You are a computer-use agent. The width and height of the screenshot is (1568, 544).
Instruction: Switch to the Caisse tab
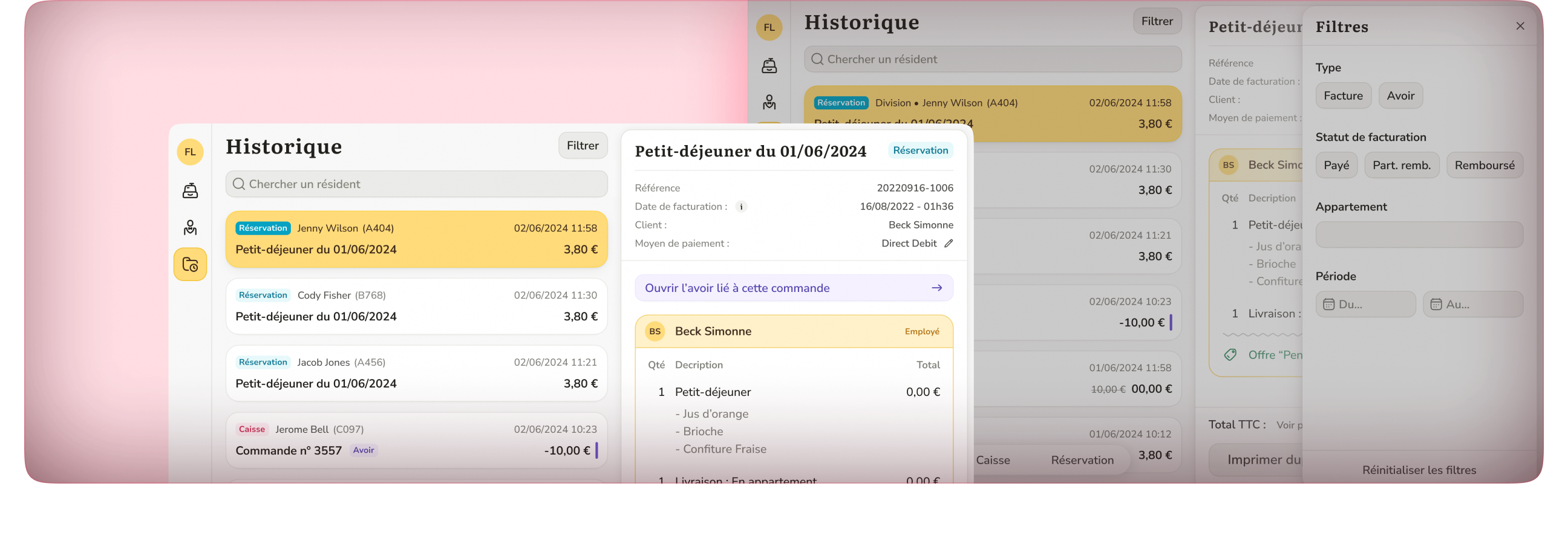point(993,460)
